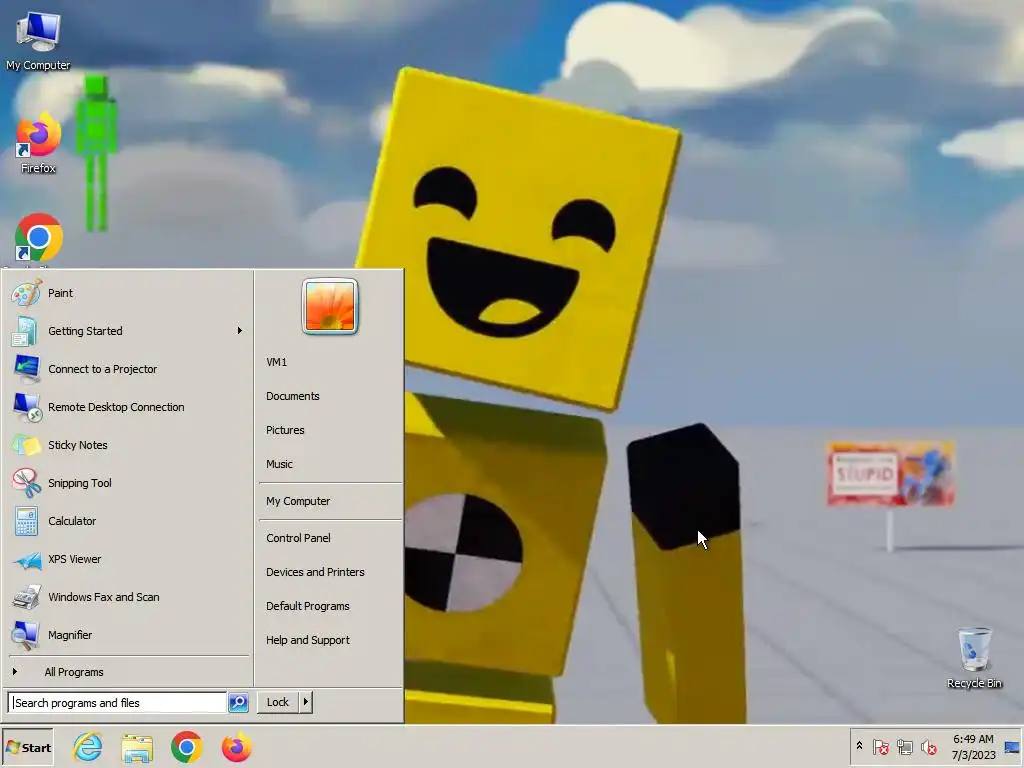Launch Chrome from the taskbar
1024x768 pixels.
[187, 747]
